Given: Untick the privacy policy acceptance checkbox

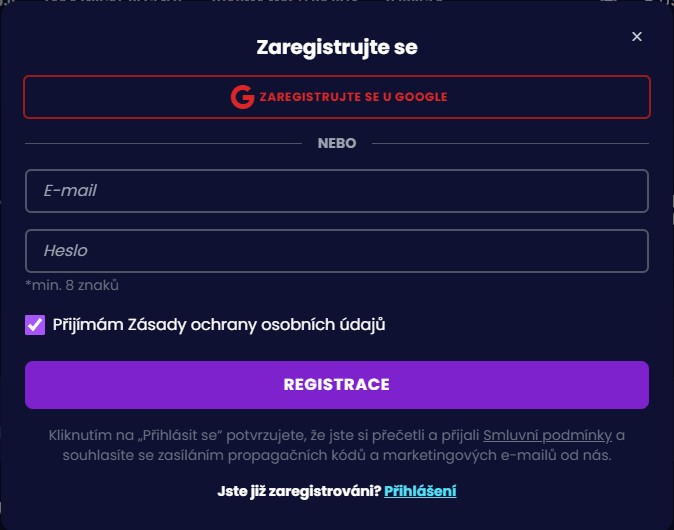Looking at the screenshot, I should click(35, 325).
